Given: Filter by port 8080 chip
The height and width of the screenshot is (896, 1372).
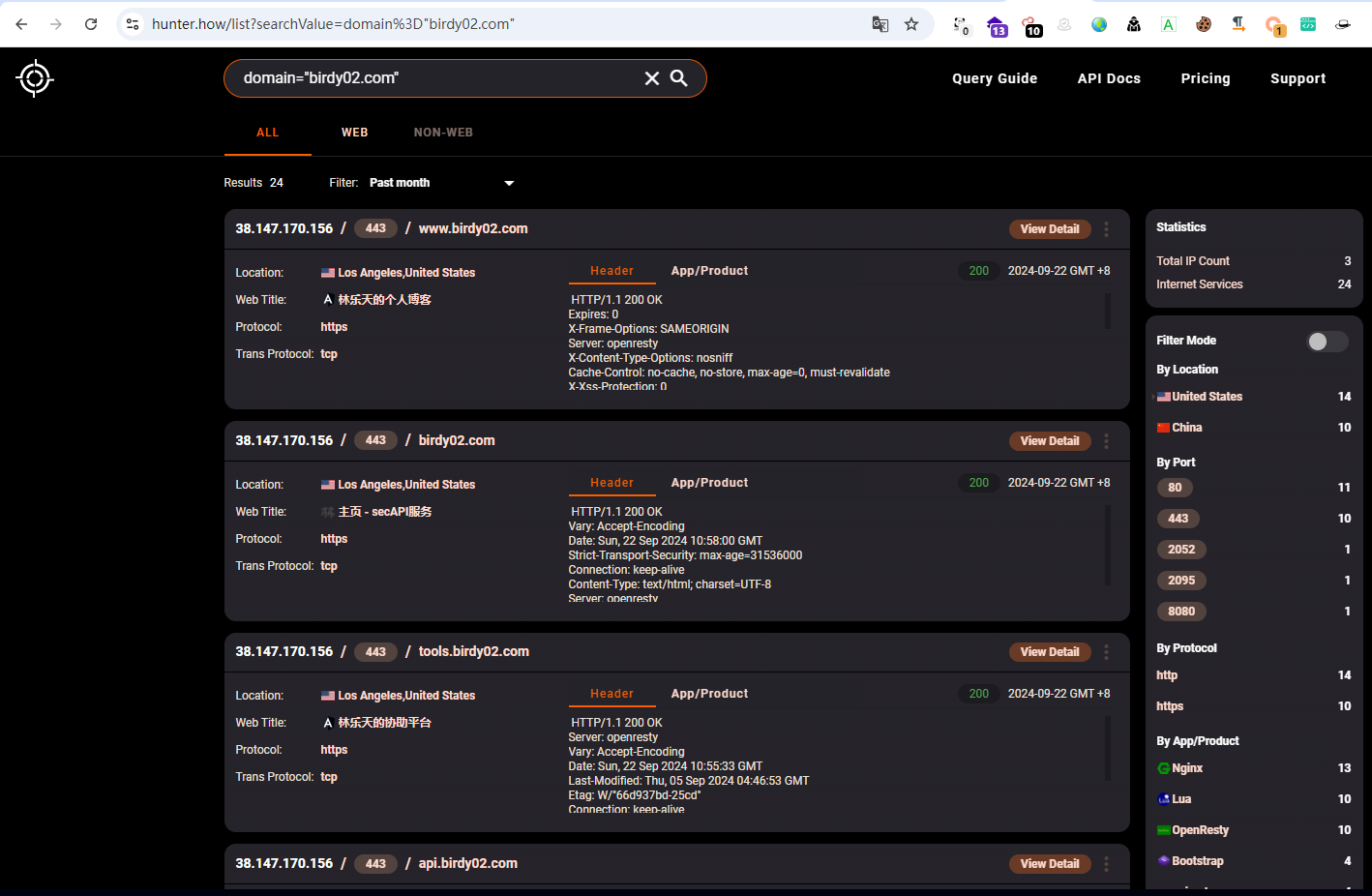Looking at the screenshot, I should [x=1180, y=612].
